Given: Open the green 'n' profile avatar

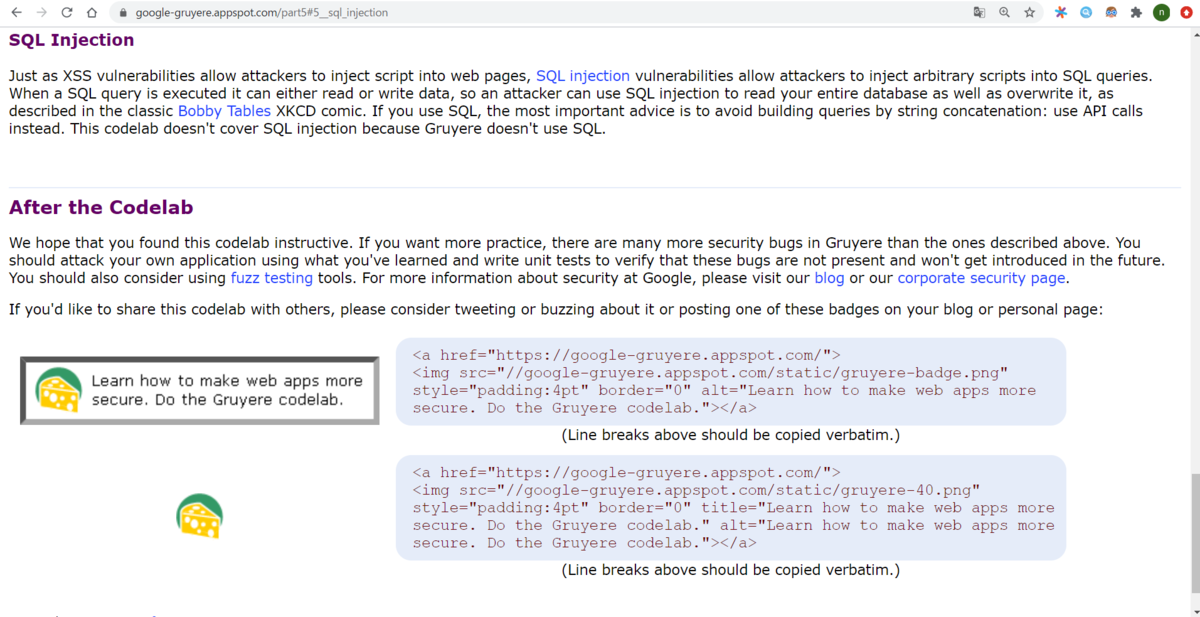Looking at the screenshot, I should [1161, 13].
